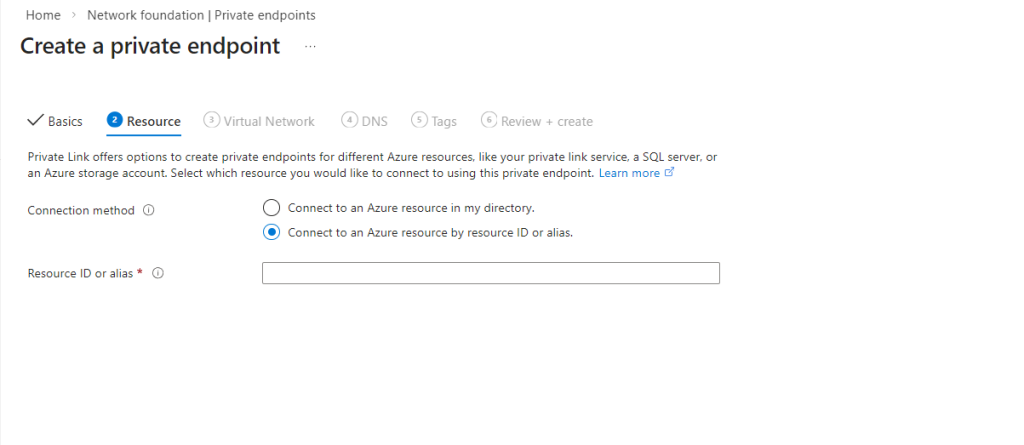Click the checkmark icon next to Basics
Image resolution: width=1024 pixels, height=445 pixels.
coord(35,121)
